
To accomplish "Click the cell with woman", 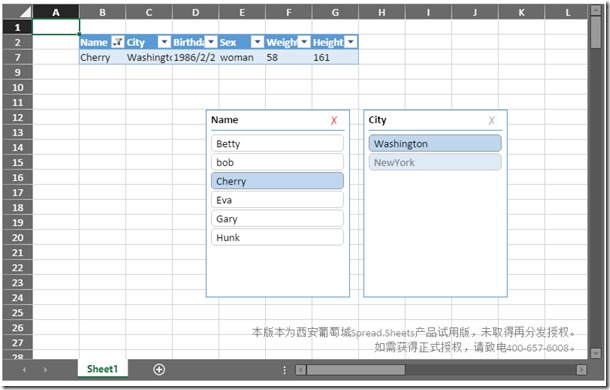I will tap(242, 57).
